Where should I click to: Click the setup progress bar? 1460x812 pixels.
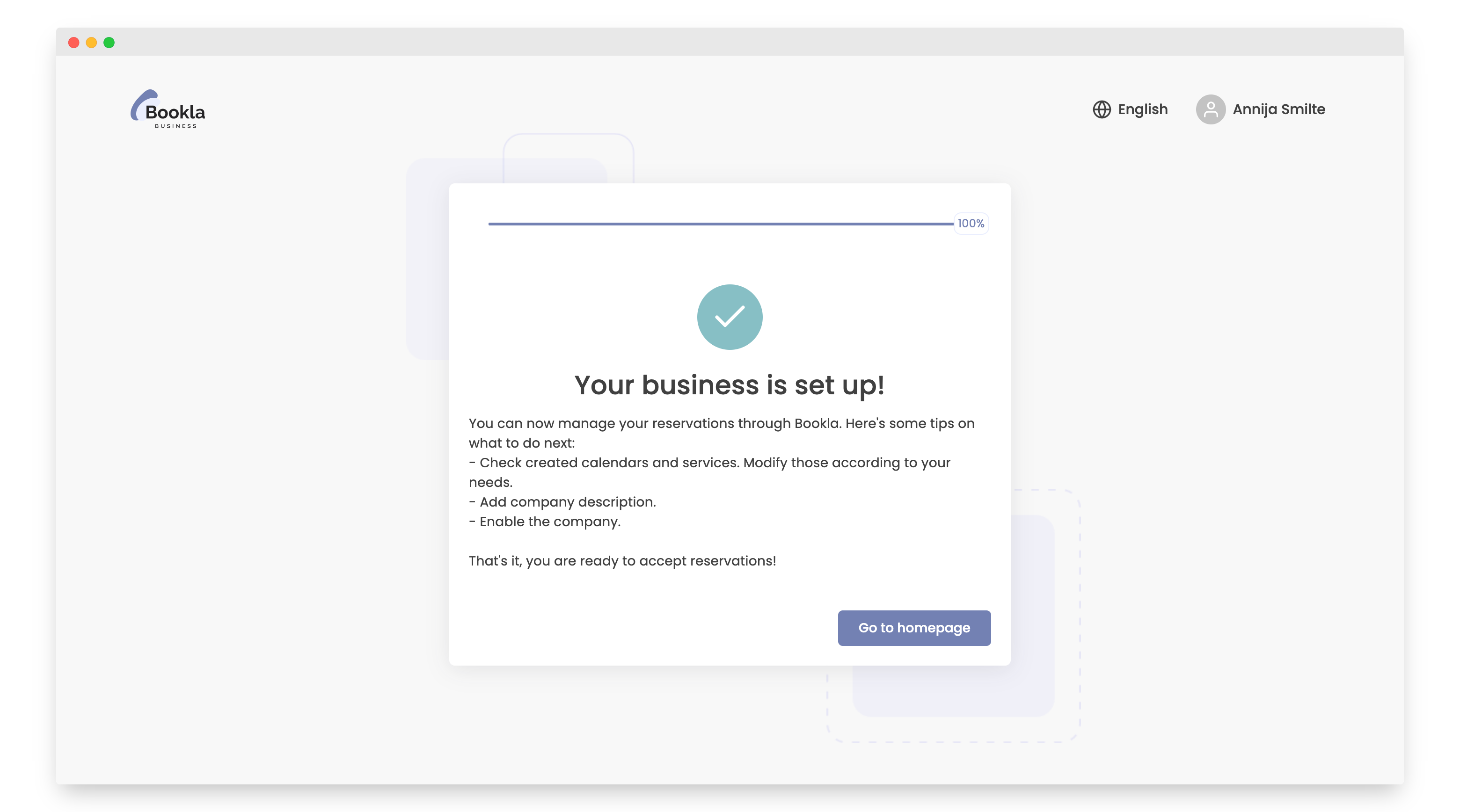pos(720,224)
